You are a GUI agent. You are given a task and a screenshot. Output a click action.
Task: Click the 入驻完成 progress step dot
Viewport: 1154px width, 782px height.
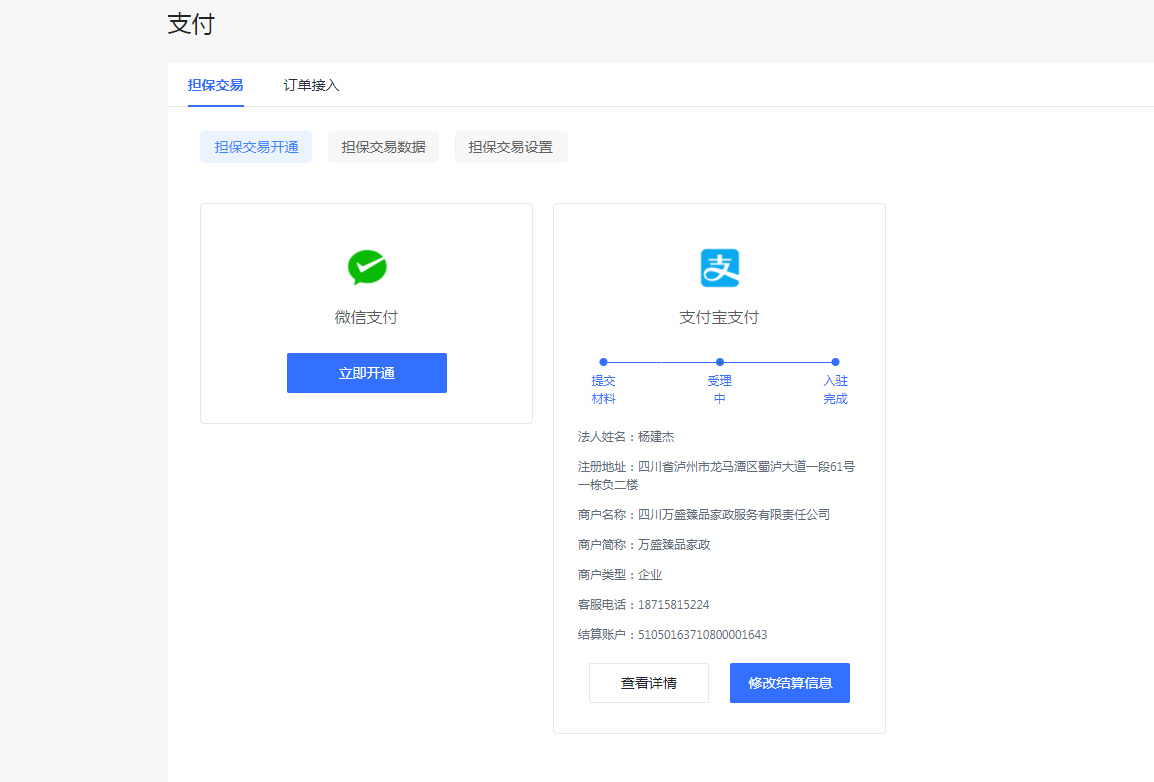pos(835,362)
